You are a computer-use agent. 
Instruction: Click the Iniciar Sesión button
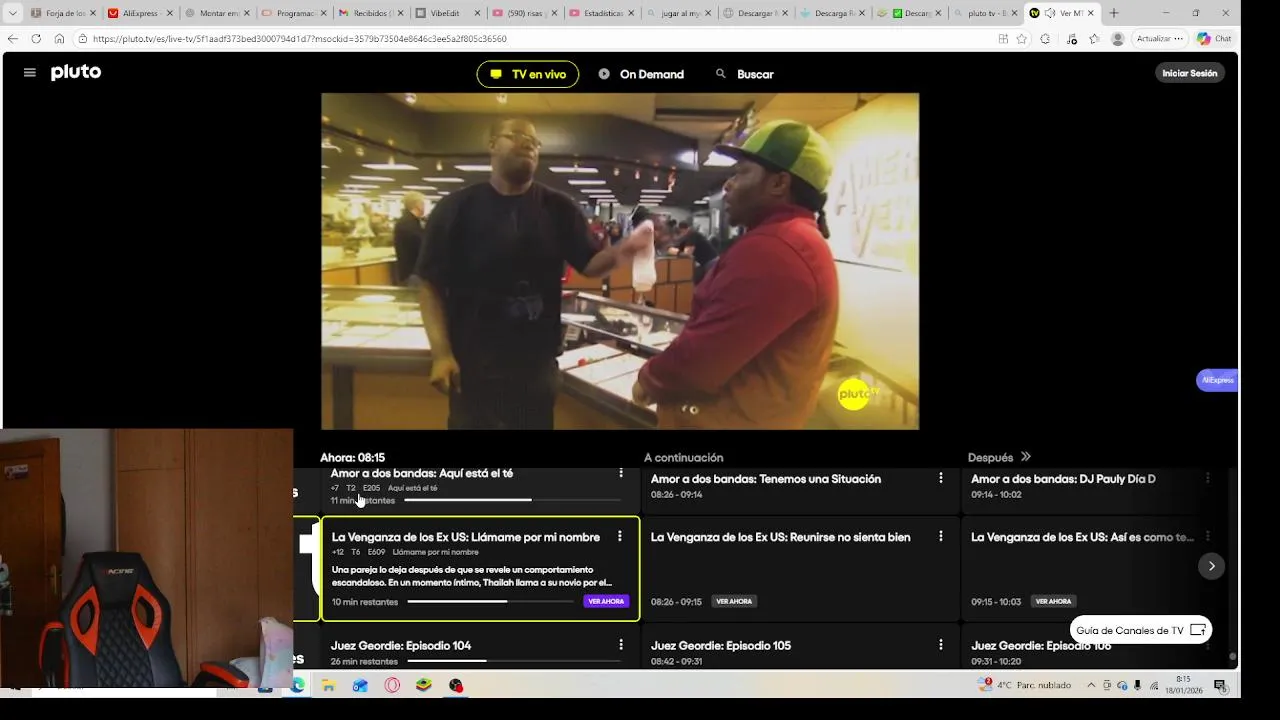pyautogui.click(x=1190, y=73)
